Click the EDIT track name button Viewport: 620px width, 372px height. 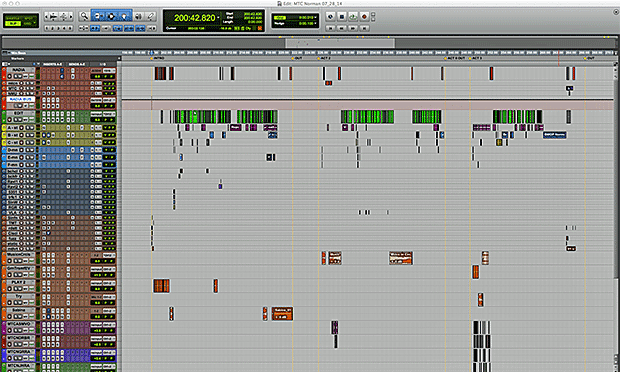tap(18, 113)
